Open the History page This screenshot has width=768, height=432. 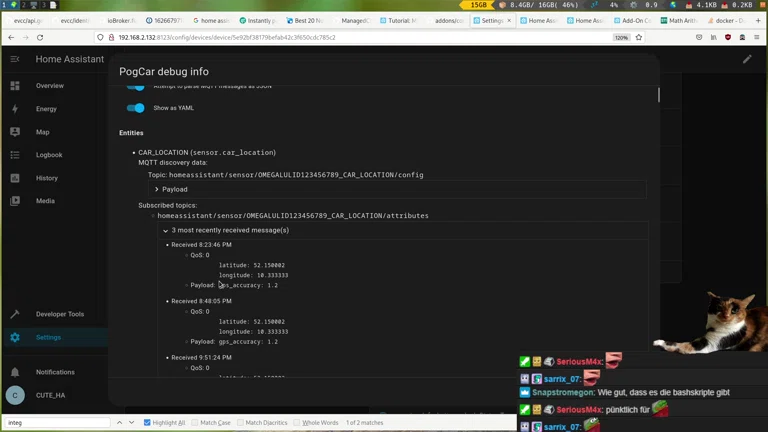[47, 178]
